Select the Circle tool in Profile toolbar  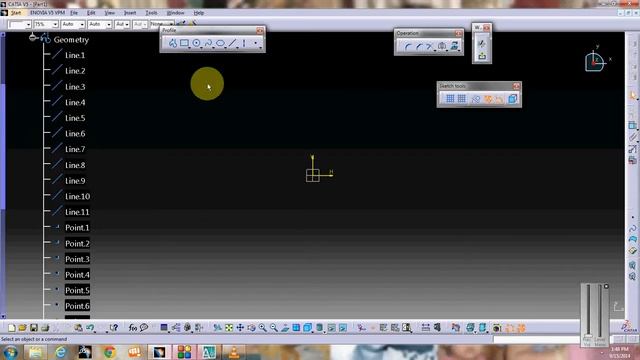pos(196,43)
